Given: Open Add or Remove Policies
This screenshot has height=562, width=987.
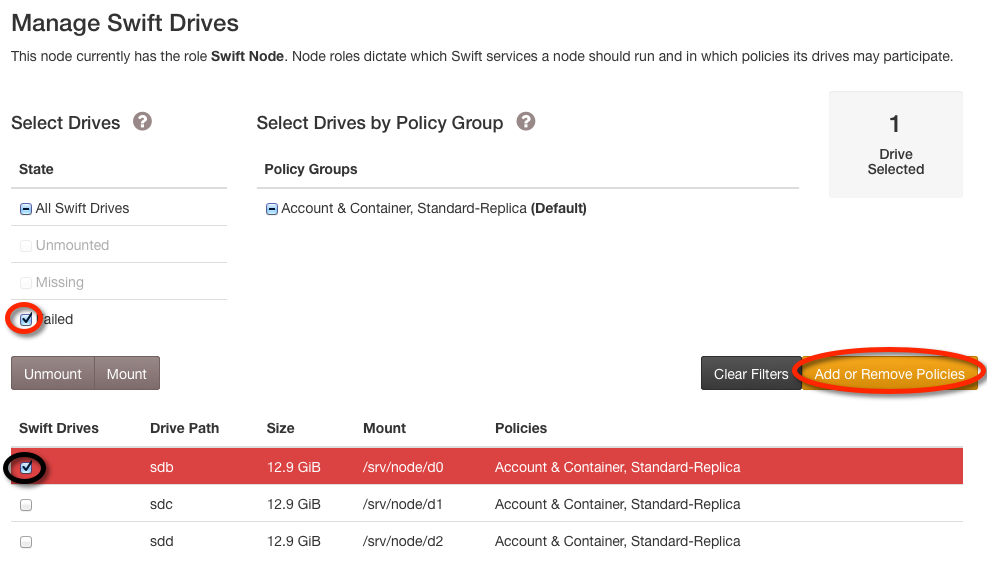Looking at the screenshot, I should click(x=889, y=373).
